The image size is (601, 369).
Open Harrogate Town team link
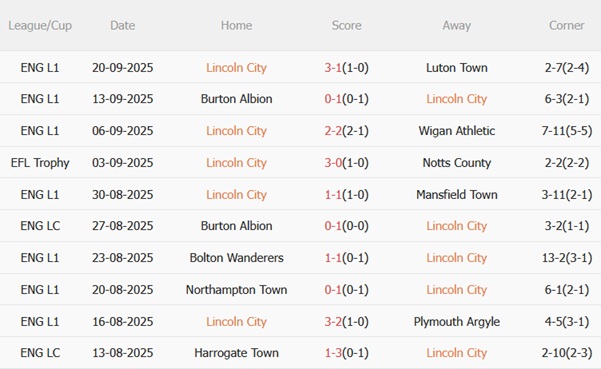click(236, 353)
